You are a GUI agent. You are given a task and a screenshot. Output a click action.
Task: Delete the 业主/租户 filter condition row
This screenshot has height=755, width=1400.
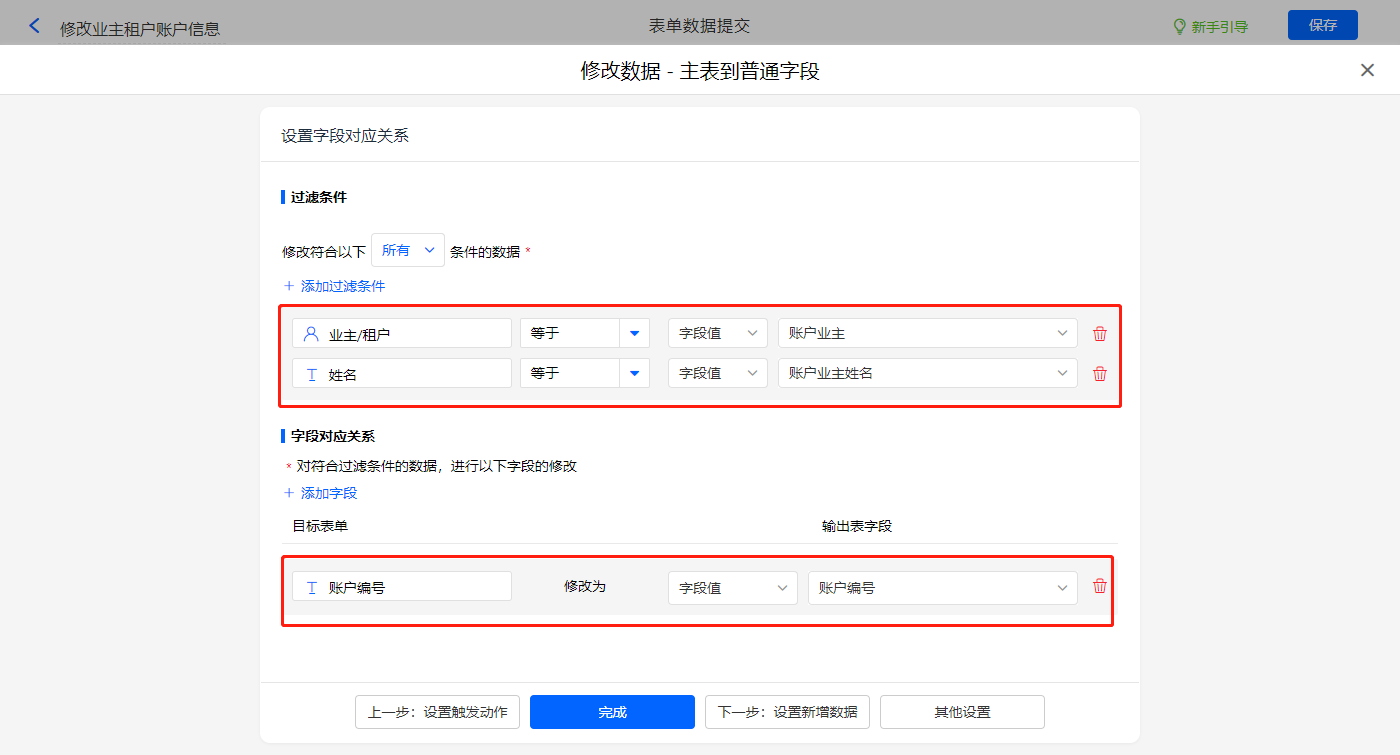click(x=1100, y=334)
